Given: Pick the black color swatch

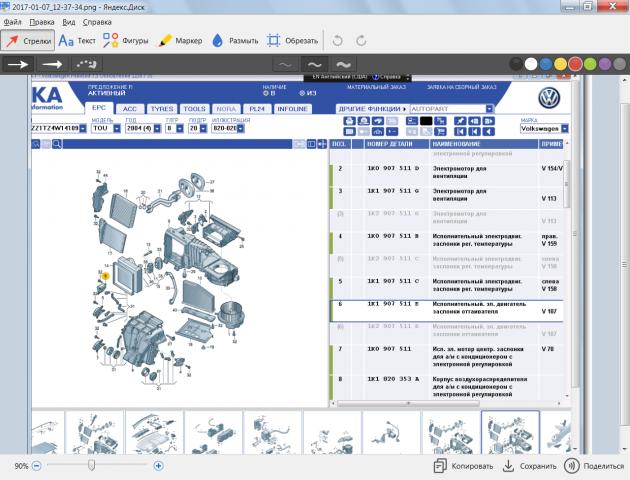Looking at the screenshot, I should (516, 64).
